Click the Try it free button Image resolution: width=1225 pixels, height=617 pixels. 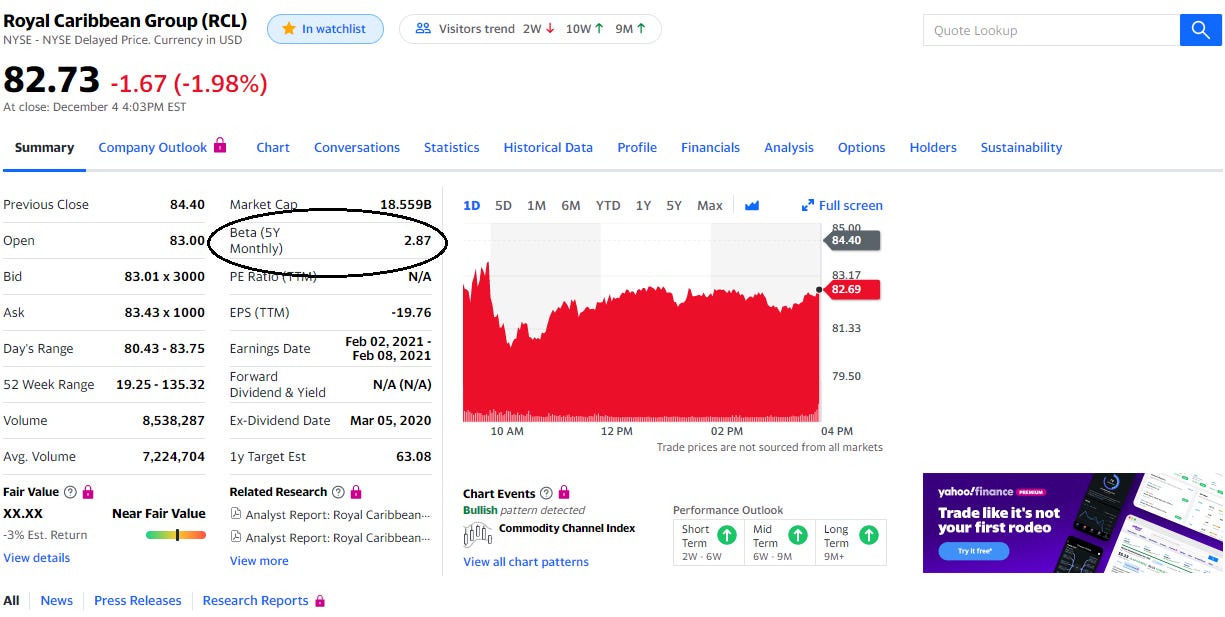click(973, 551)
